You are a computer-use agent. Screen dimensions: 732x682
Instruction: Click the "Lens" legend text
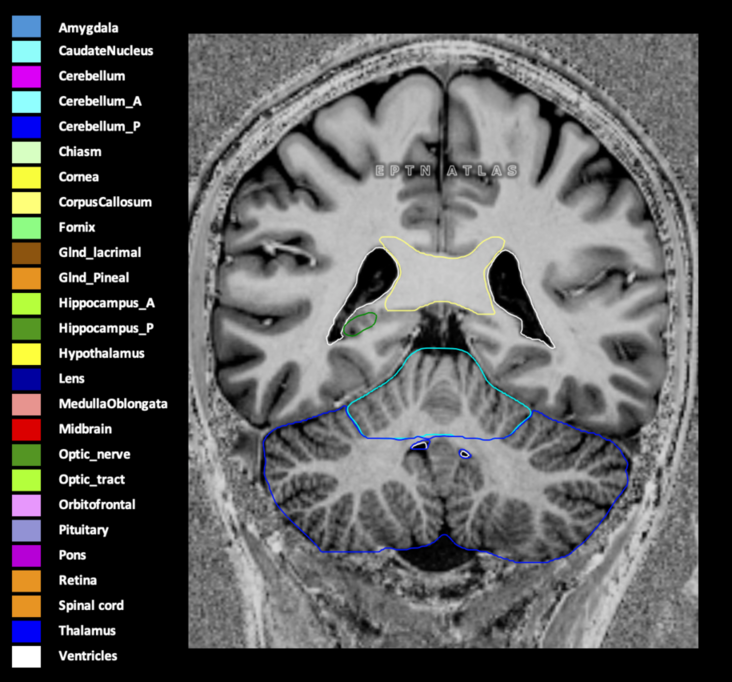[x=71, y=379]
